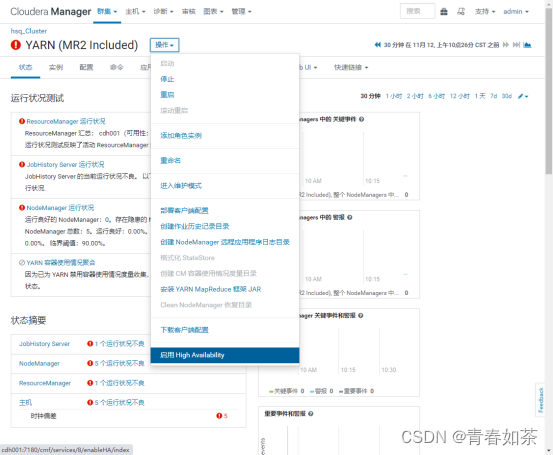553x455 pixels.
Task: Choose 进入维护模式 in the actions menu
Action: tap(181, 186)
